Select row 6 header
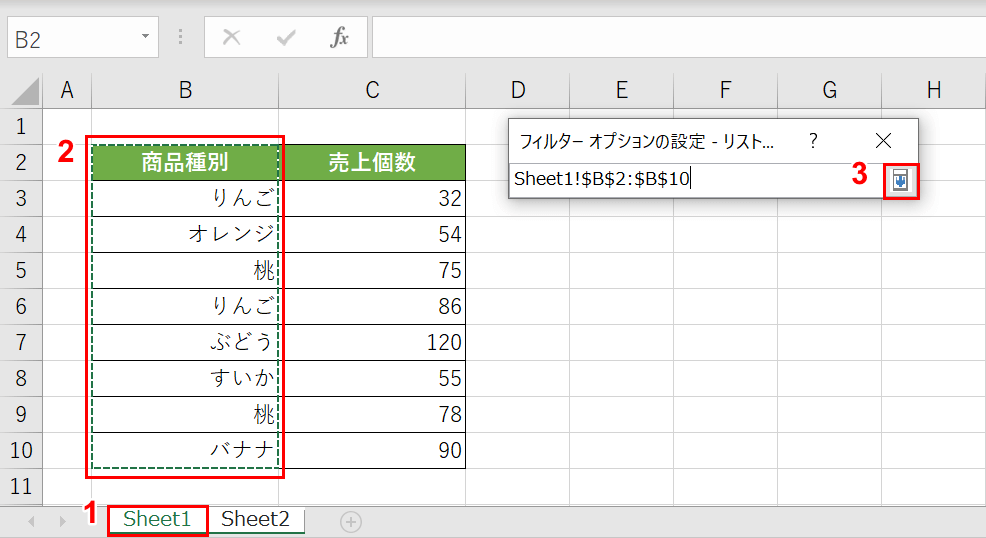This screenshot has height=538, width=986. 21,306
